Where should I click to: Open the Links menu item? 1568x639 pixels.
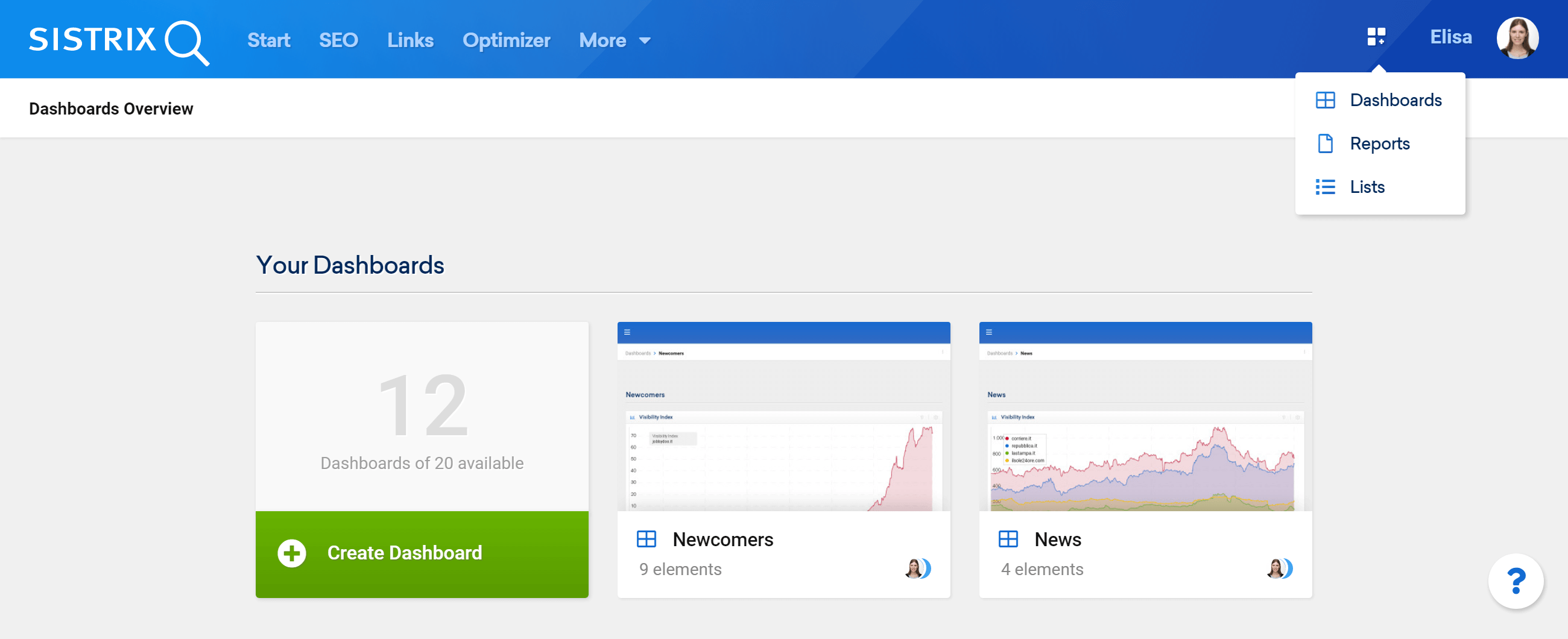coord(410,40)
